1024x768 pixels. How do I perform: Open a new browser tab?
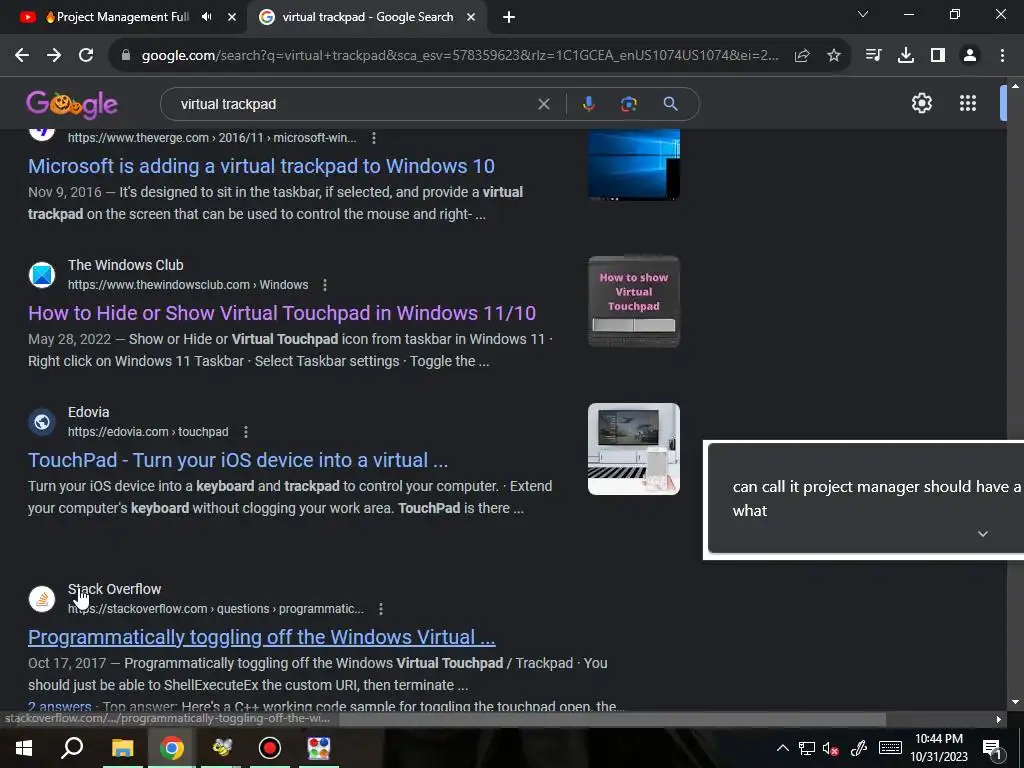(509, 17)
